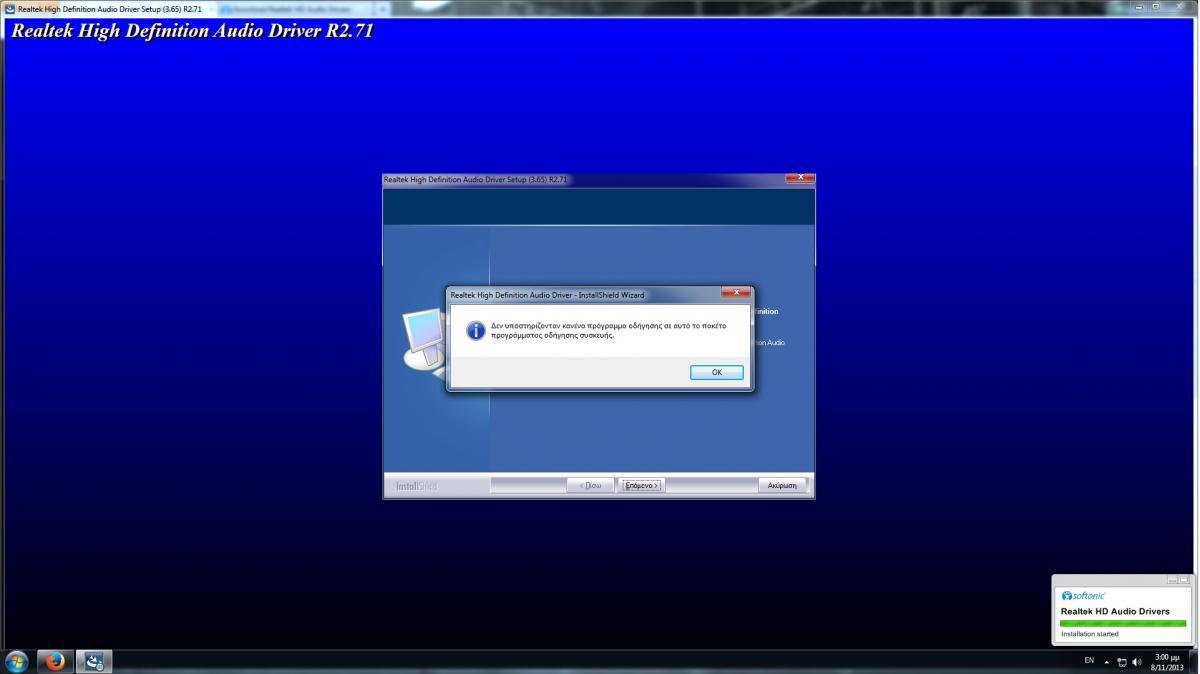Image resolution: width=1200 pixels, height=674 pixels.
Task: Click the EN language indicator in tray
Action: [1089, 661]
